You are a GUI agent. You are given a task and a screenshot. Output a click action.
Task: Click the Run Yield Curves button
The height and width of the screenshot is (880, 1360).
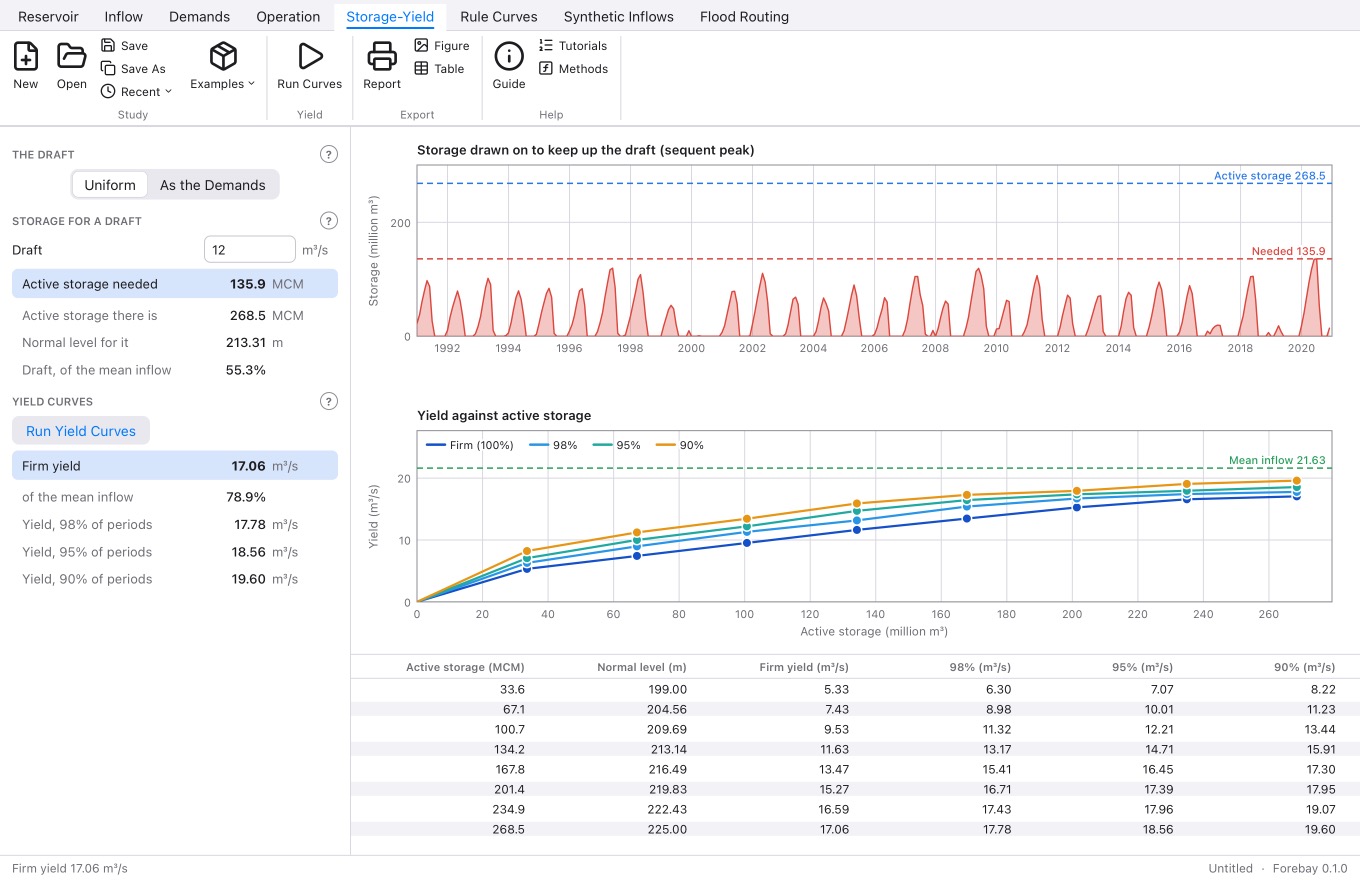click(81, 431)
